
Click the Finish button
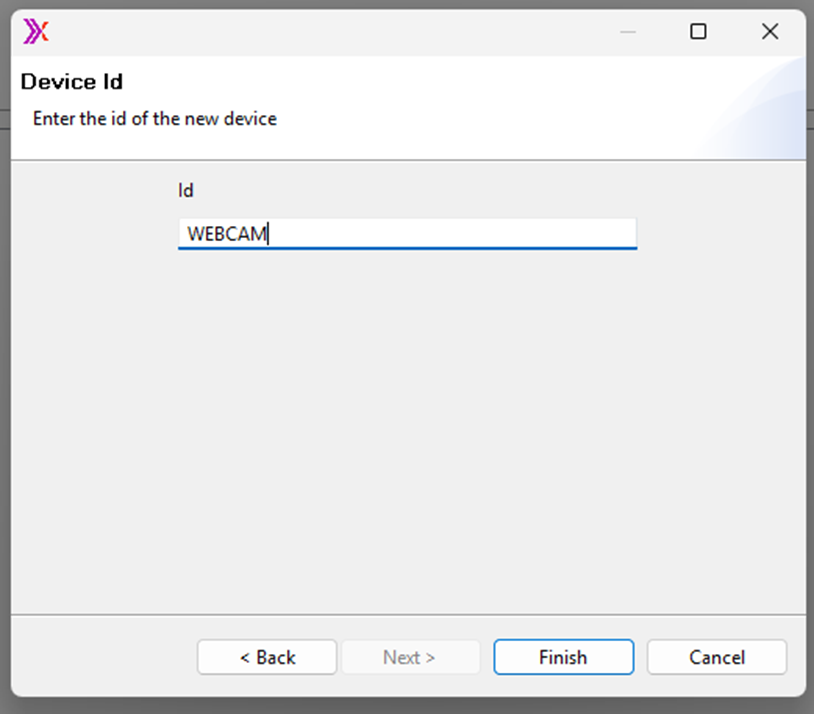[x=563, y=657]
